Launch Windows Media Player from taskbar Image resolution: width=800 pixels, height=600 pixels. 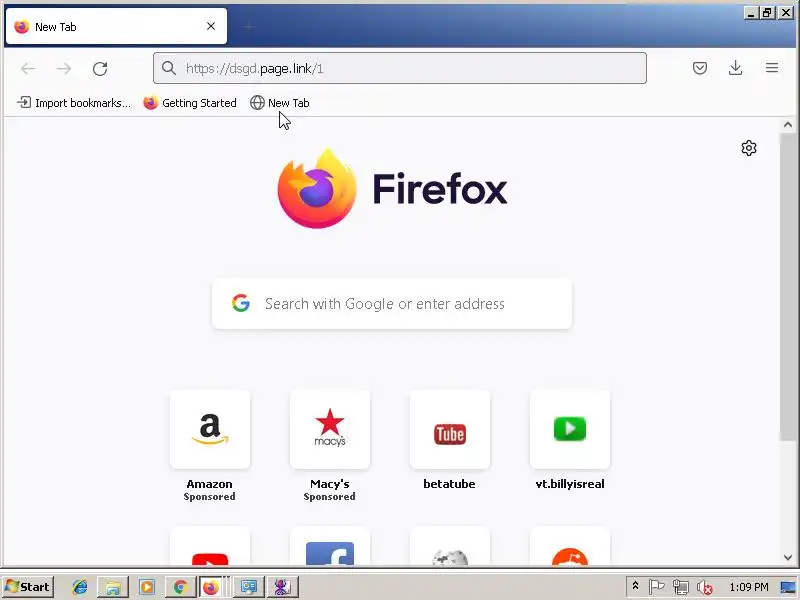tap(147, 587)
